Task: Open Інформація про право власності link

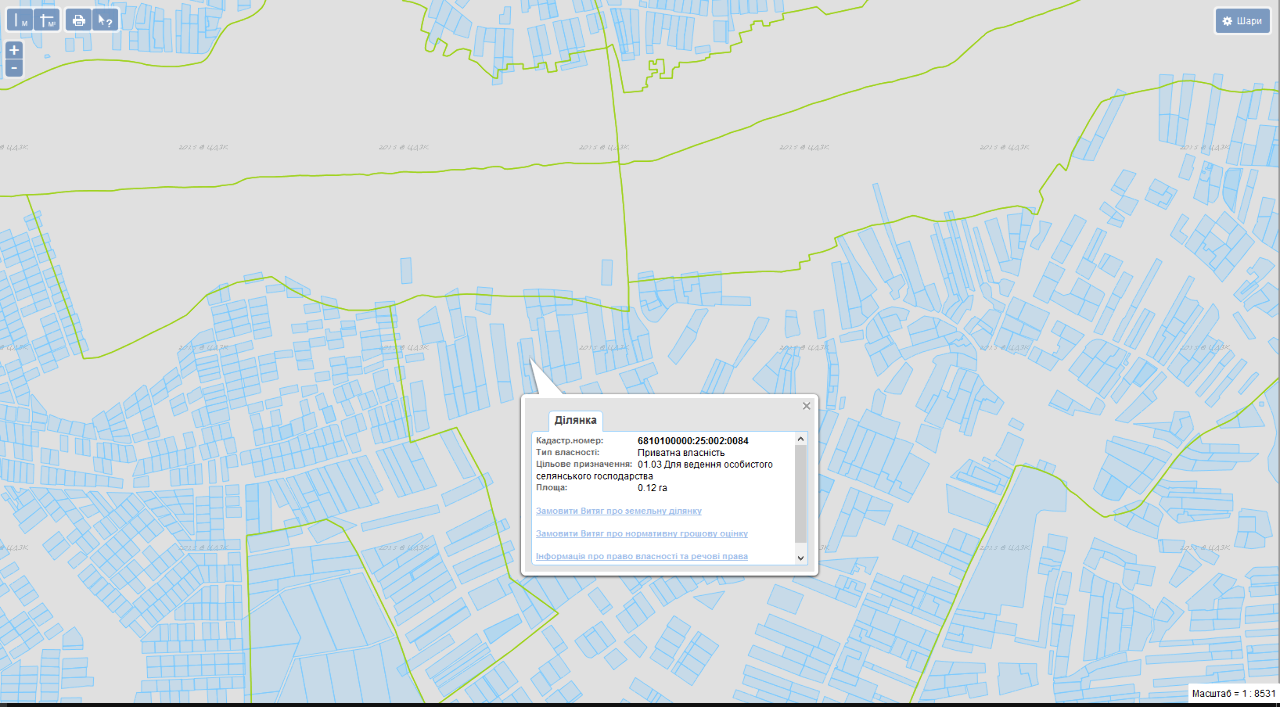Action: [641, 556]
